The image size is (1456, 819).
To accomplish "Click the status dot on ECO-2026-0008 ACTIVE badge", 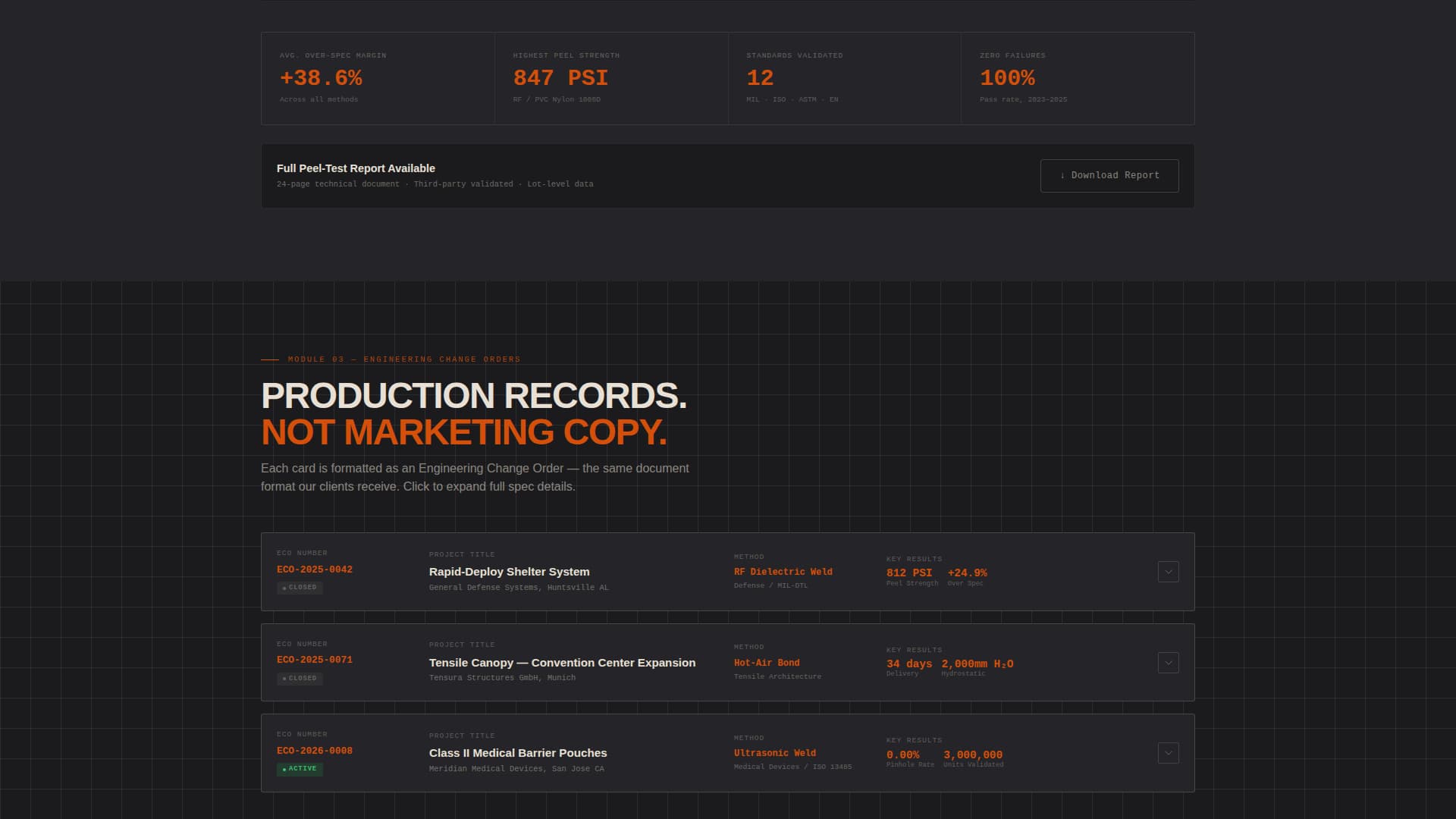I will (x=285, y=769).
